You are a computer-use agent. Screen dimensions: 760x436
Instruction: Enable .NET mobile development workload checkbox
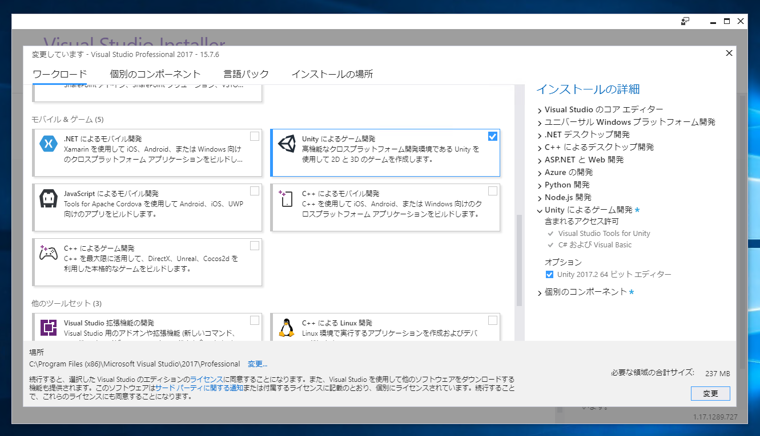[x=254, y=137]
